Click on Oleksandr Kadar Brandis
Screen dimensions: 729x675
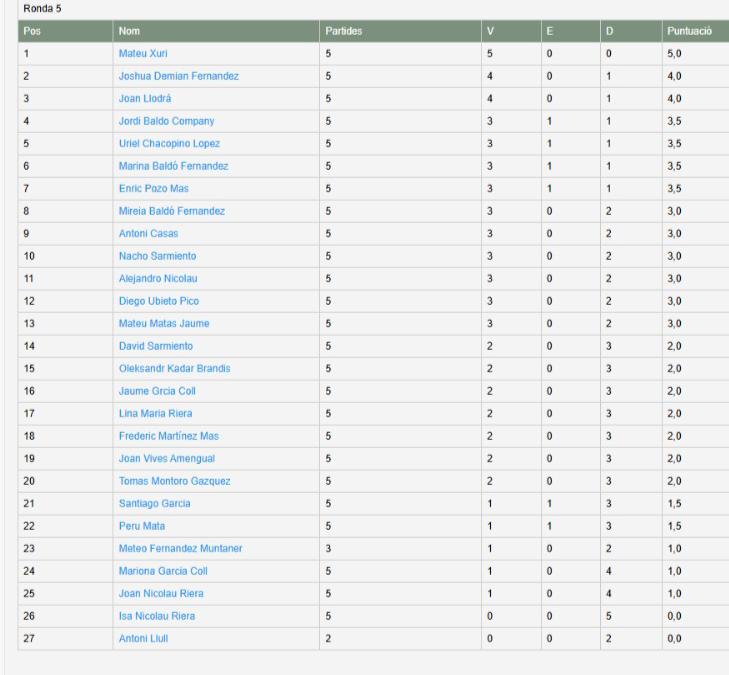(x=174, y=368)
